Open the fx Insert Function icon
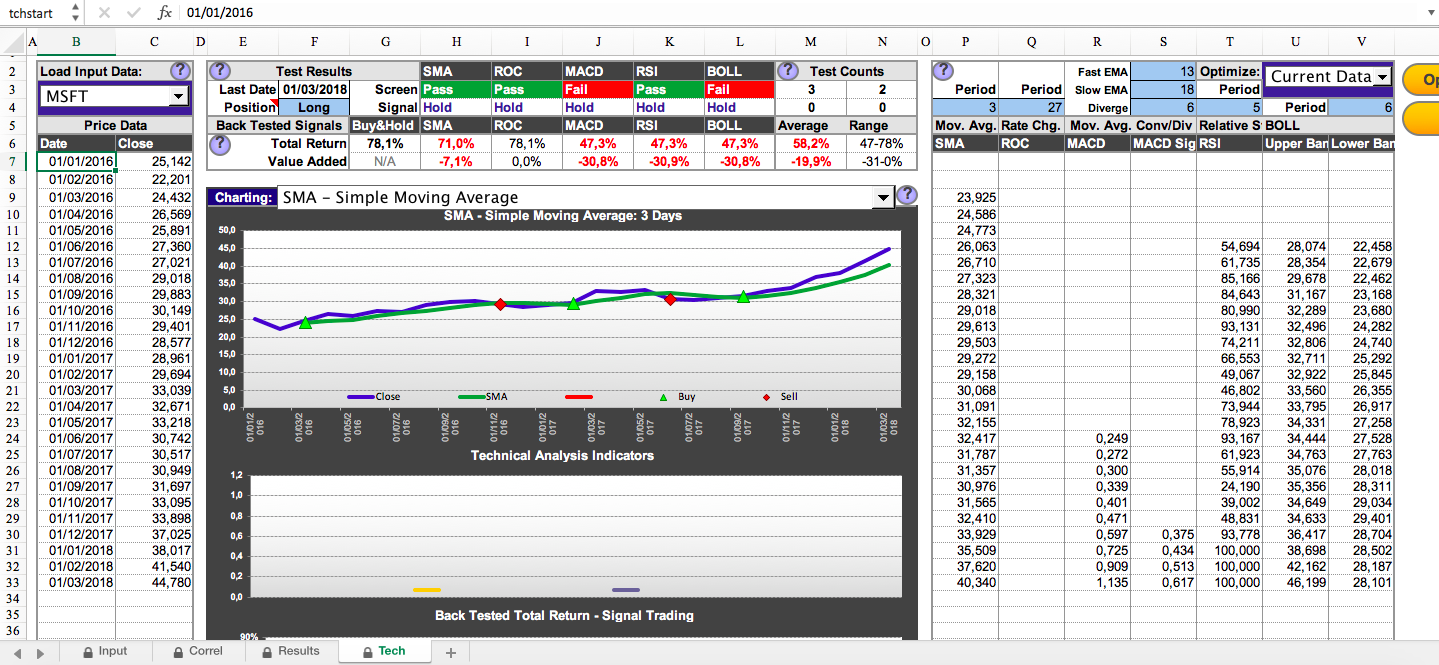The height and width of the screenshot is (665, 1439). click(165, 13)
